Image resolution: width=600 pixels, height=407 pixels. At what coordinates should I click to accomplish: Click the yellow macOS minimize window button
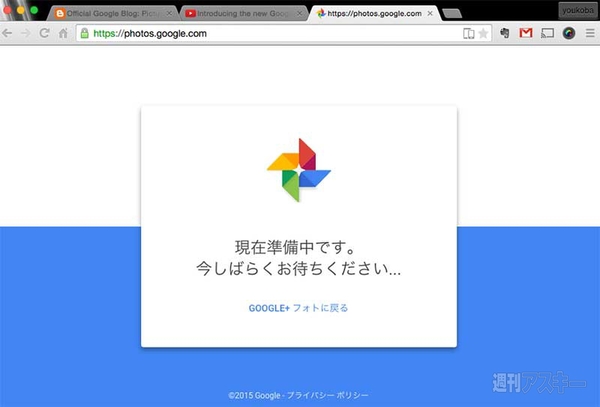tap(21, 10)
